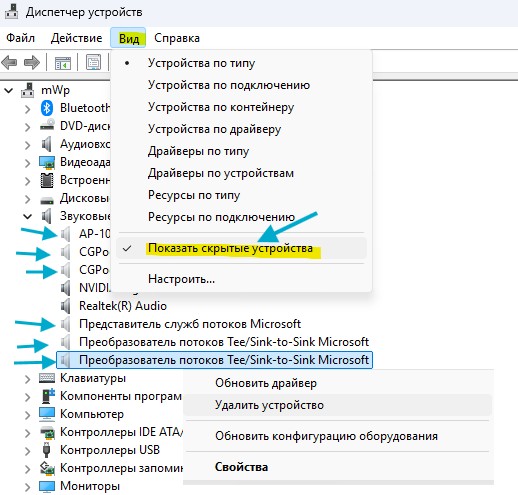Collapse the mWp root node
This screenshot has width=518, height=495.
click(9, 90)
